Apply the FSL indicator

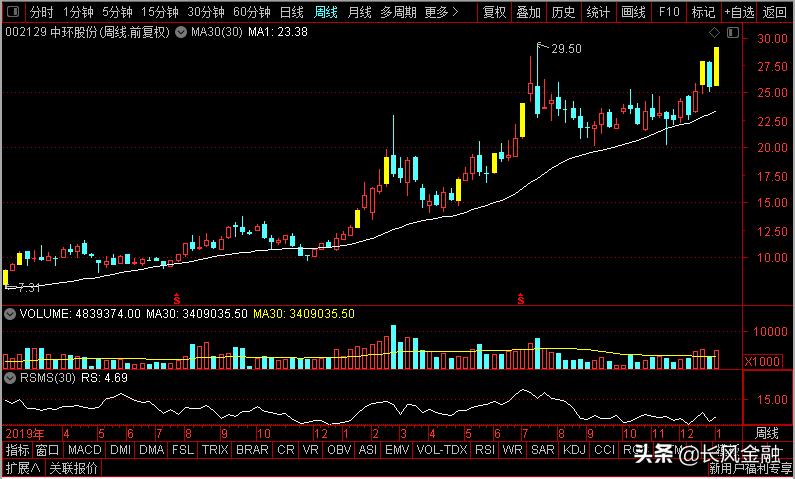183,450
